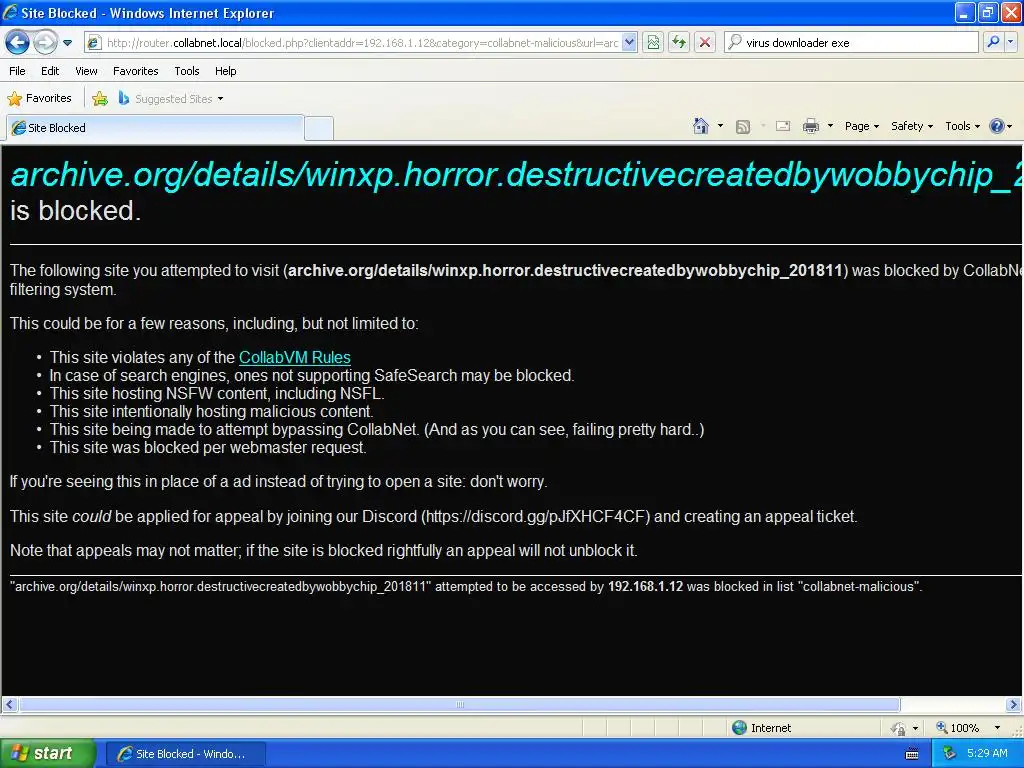
Task: Click the Internet Explorer title bar icon
Action: [x=10, y=12]
